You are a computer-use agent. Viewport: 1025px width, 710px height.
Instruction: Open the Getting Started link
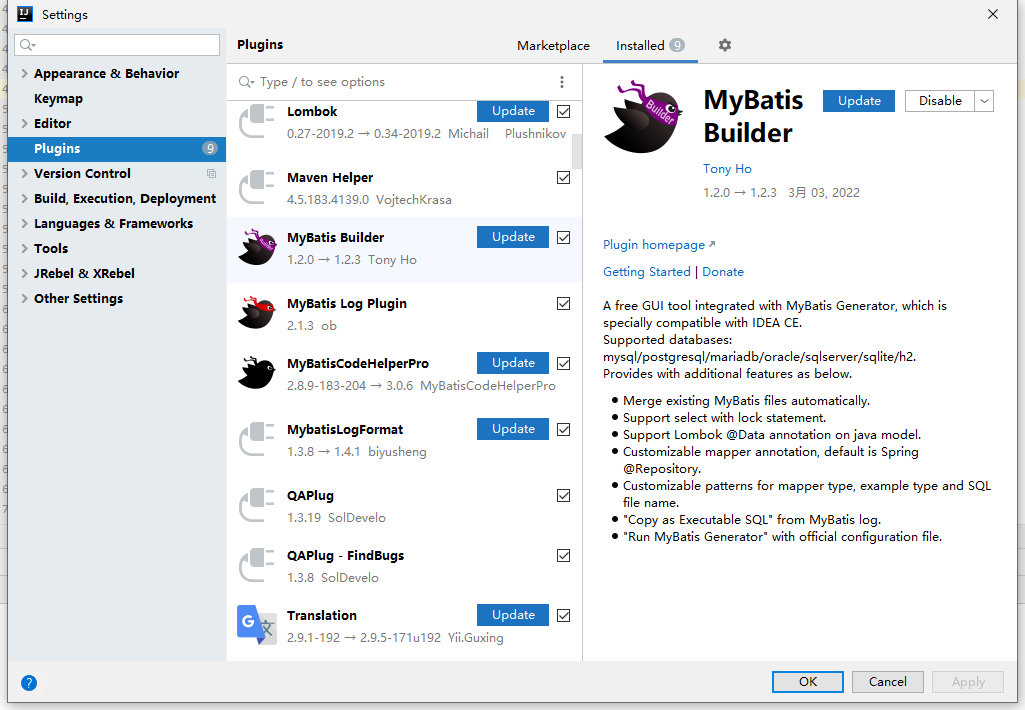[647, 271]
